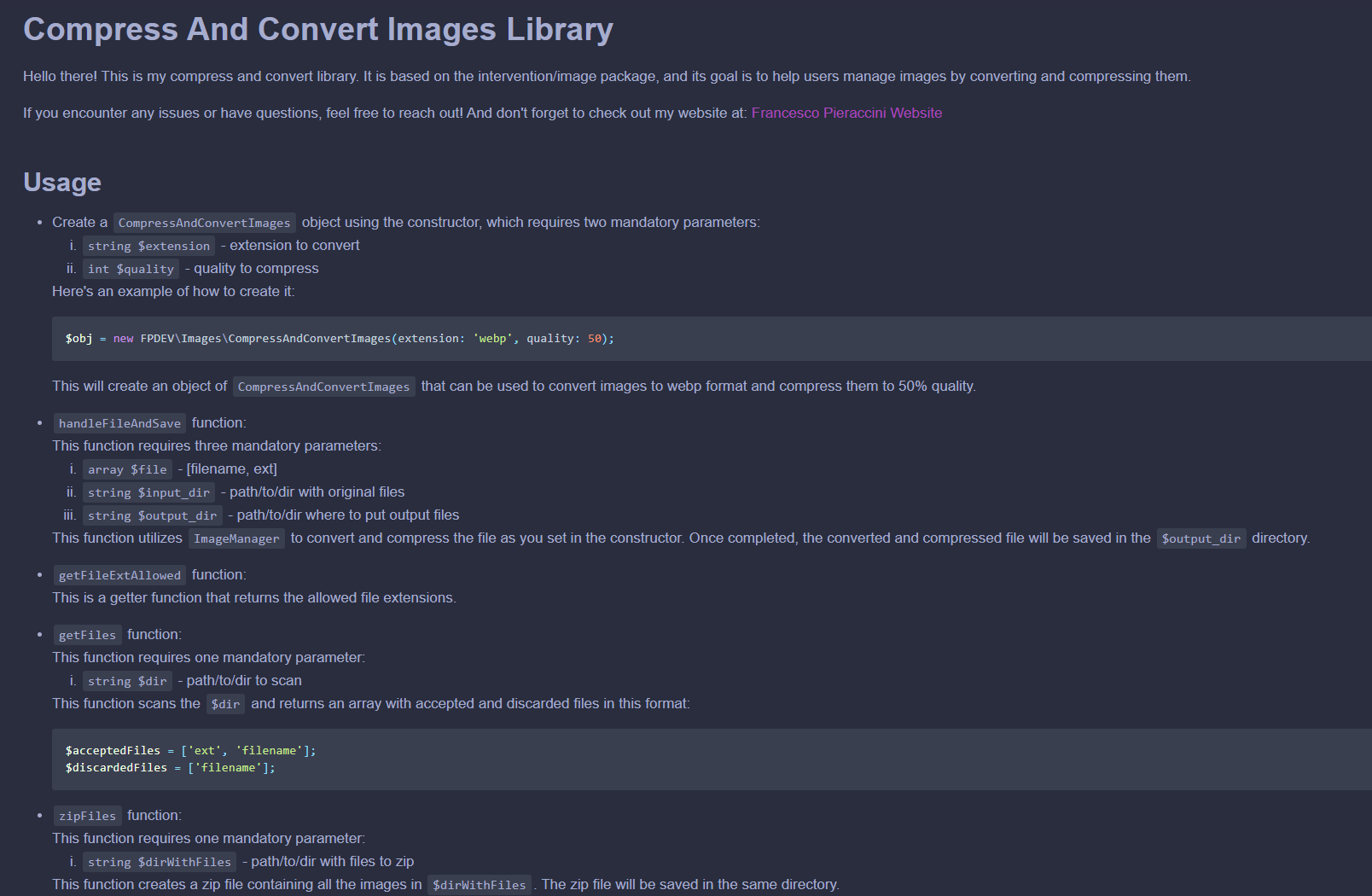Click '- extension to convert' text
This screenshot has height=896, width=1372.
click(x=290, y=246)
